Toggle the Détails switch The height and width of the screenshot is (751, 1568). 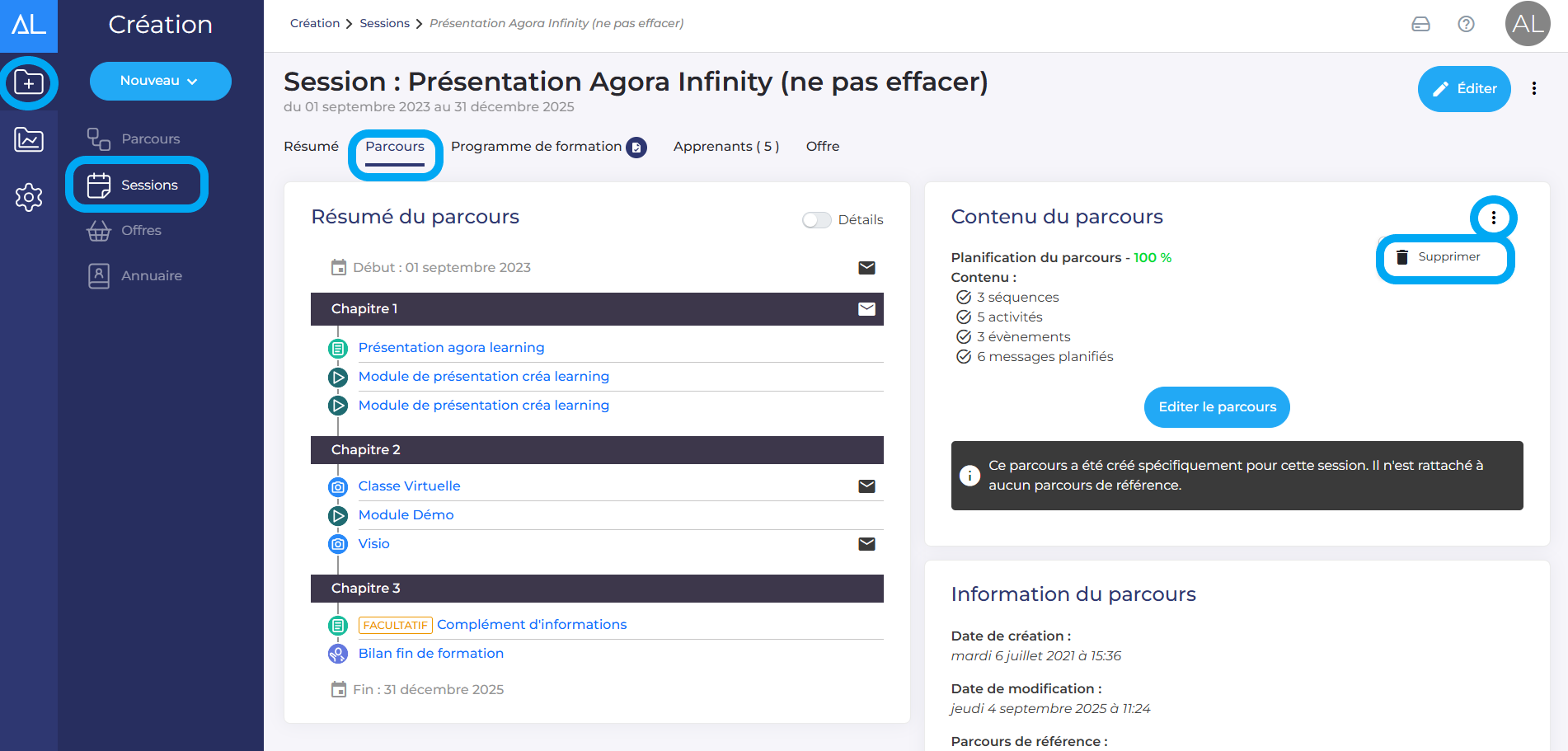pos(816,220)
